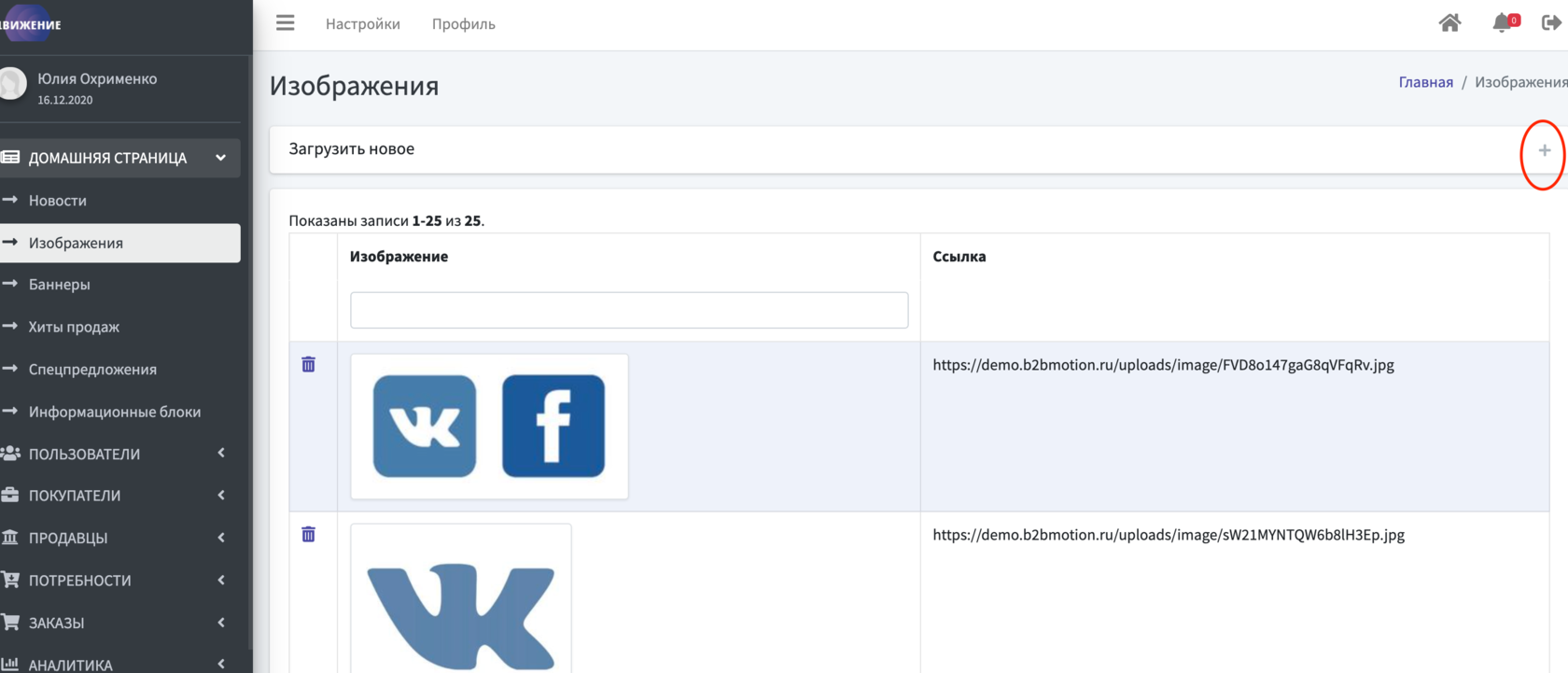Click the Пользователи group icon
The height and width of the screenshot is (673, 1568).
click(10, 454)
